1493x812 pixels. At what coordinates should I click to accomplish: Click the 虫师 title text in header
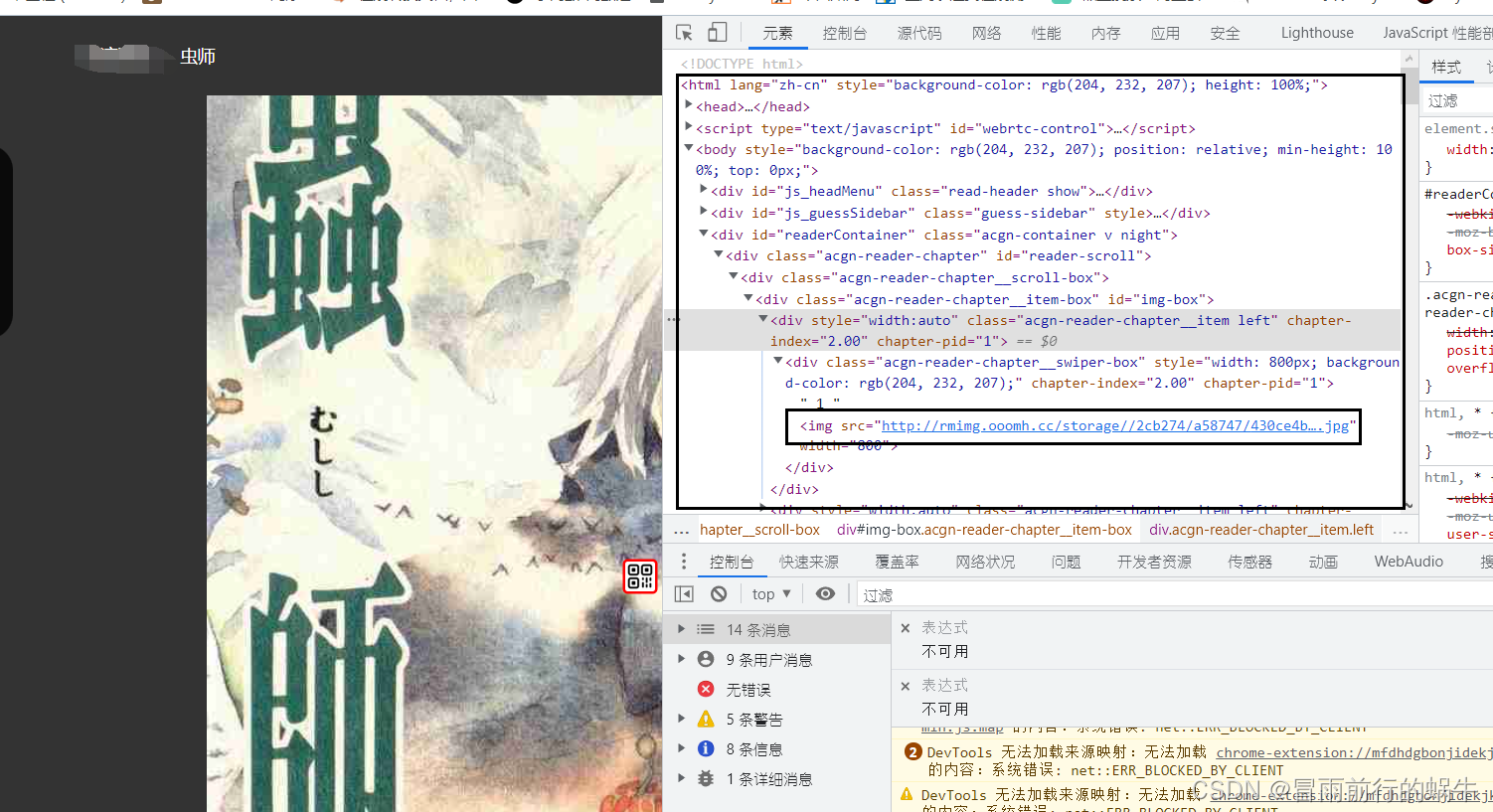[x=198, y=57]
